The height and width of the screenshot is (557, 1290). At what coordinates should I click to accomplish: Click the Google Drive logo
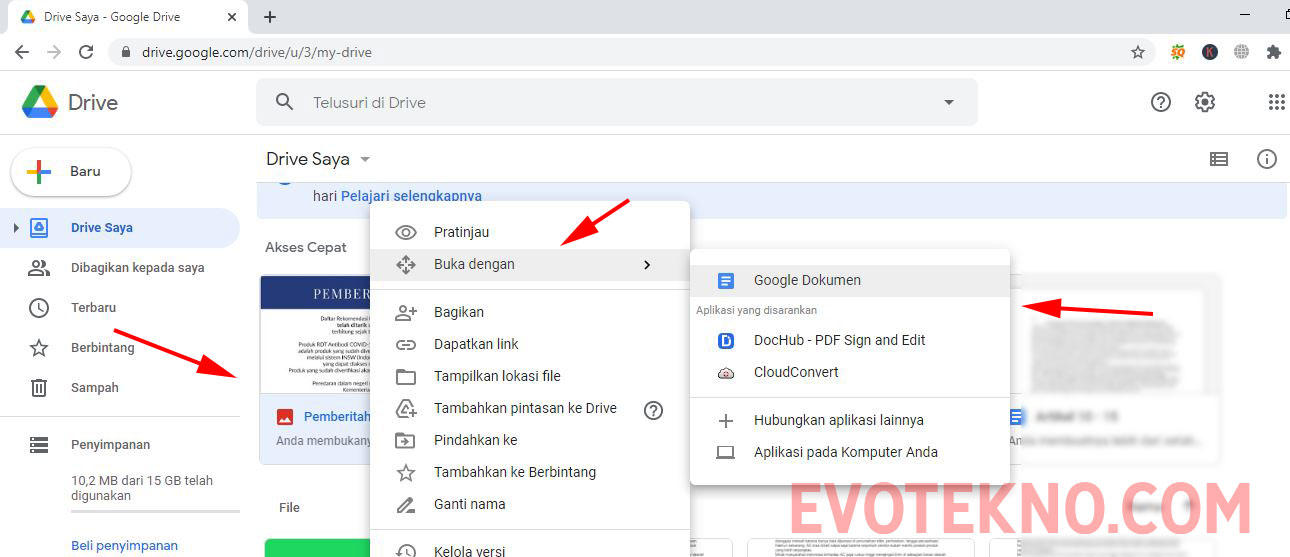(x=40, y=102)
